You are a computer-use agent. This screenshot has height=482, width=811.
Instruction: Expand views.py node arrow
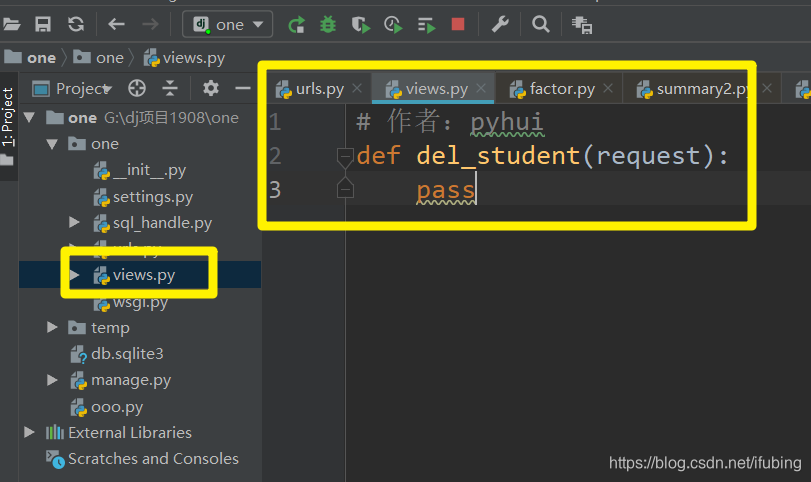pyautogui.click(x=74, y=275)
